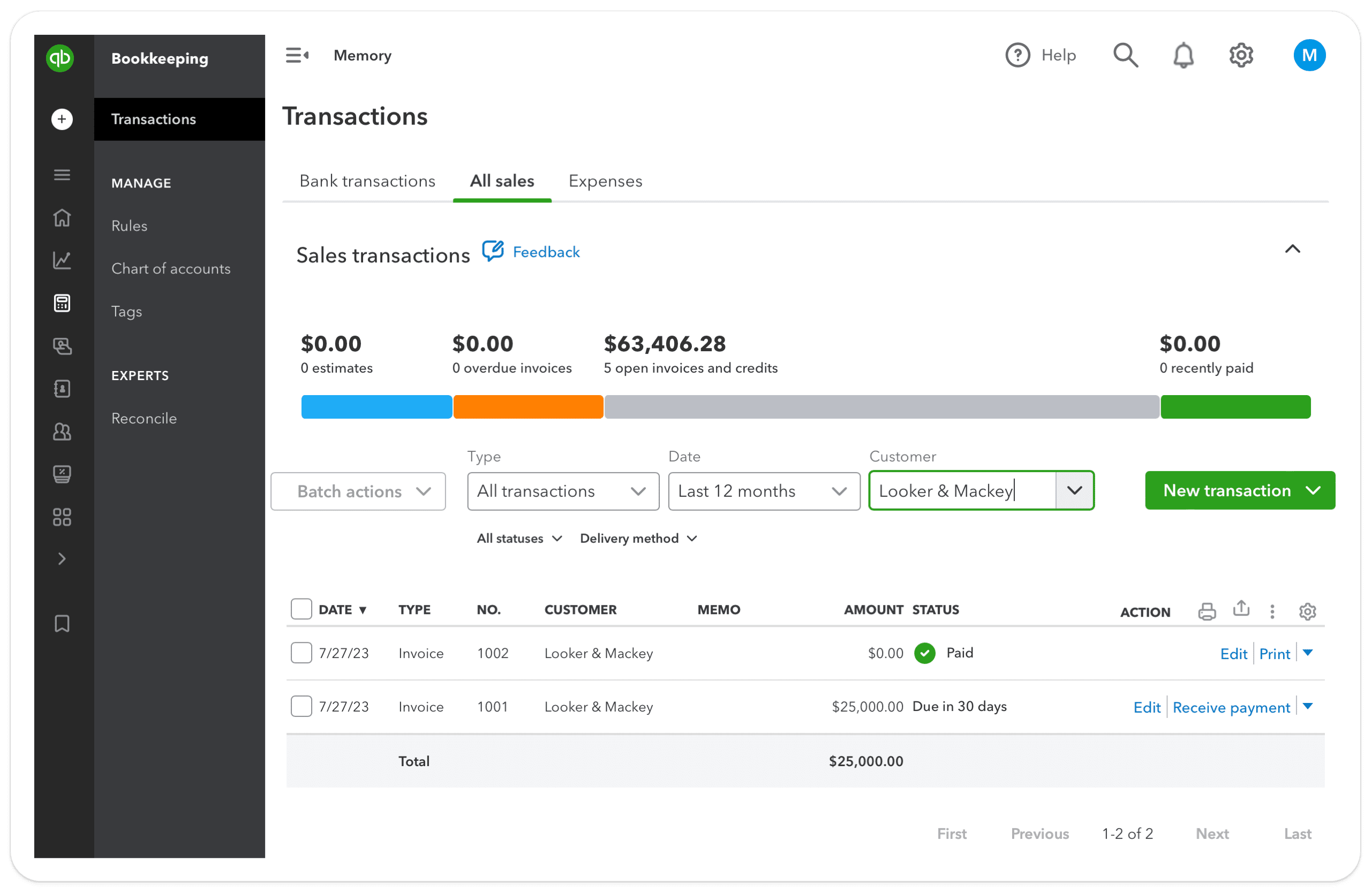Open the percent monitor taxes icon
Image resolution: width=1372 pixels, height=893 pixels.
[62, 474]
